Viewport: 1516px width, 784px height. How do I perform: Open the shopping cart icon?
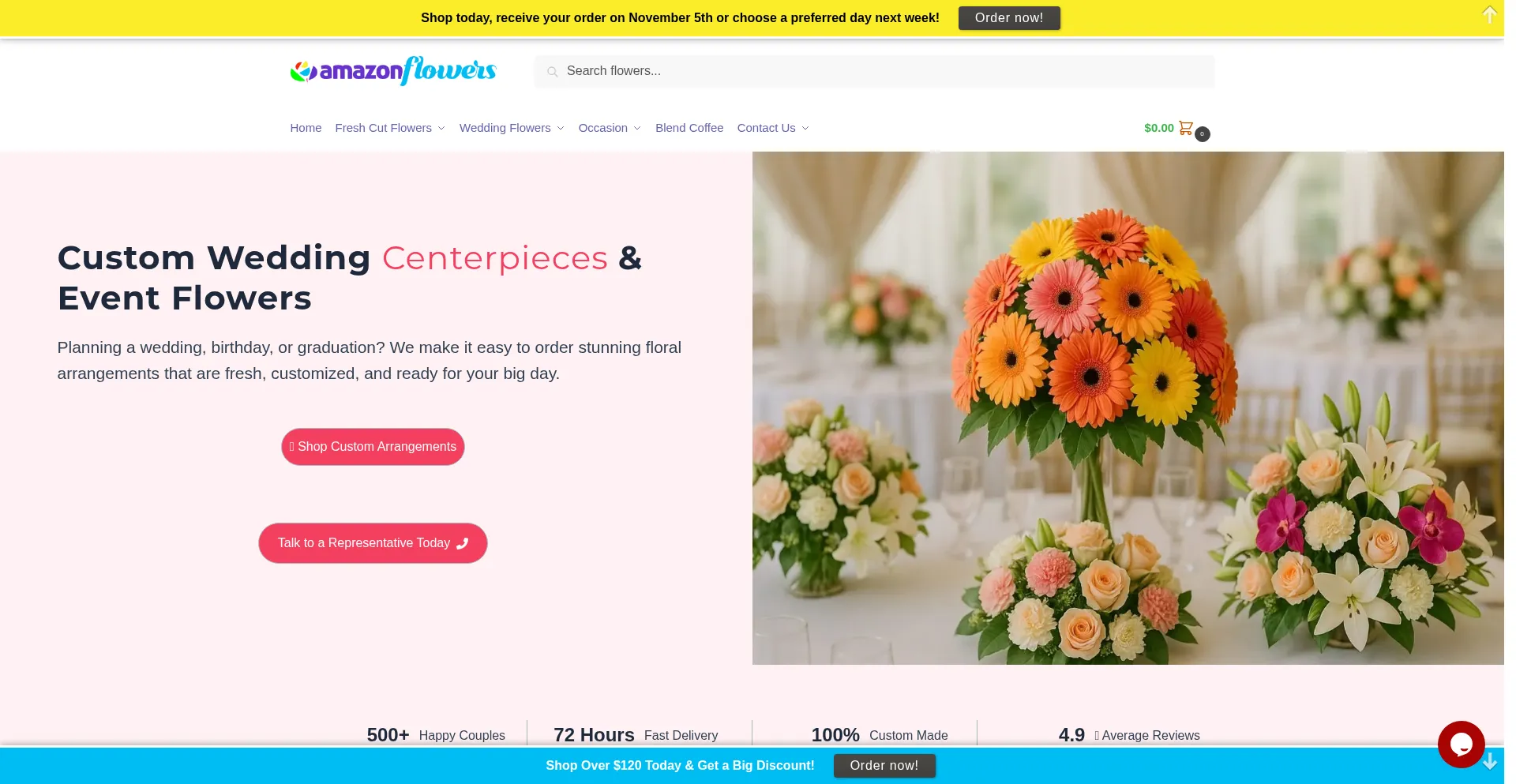point(1186,128)
